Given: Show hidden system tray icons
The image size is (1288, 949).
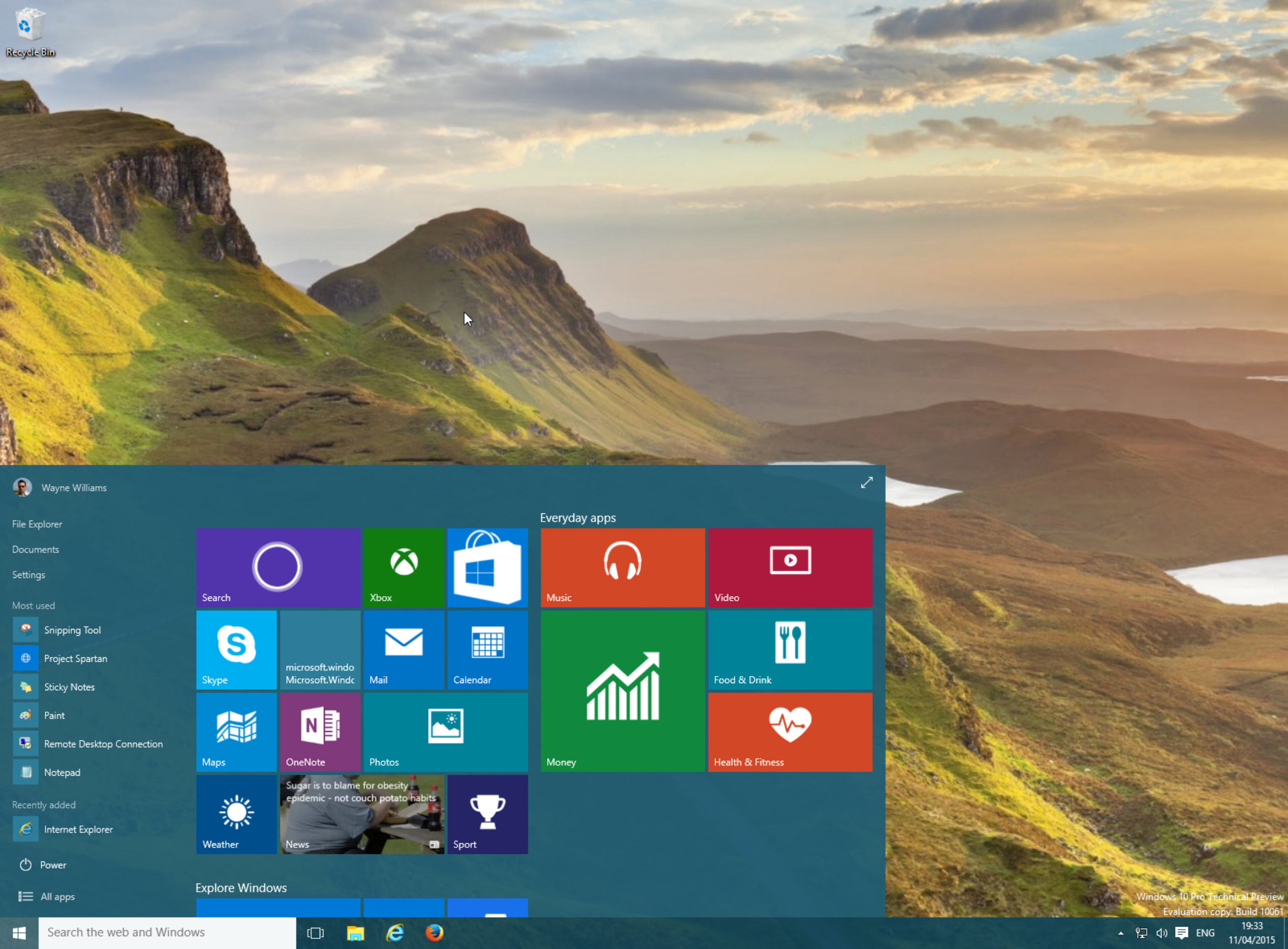Looking at the screenshot, I should pos(1120,933).
